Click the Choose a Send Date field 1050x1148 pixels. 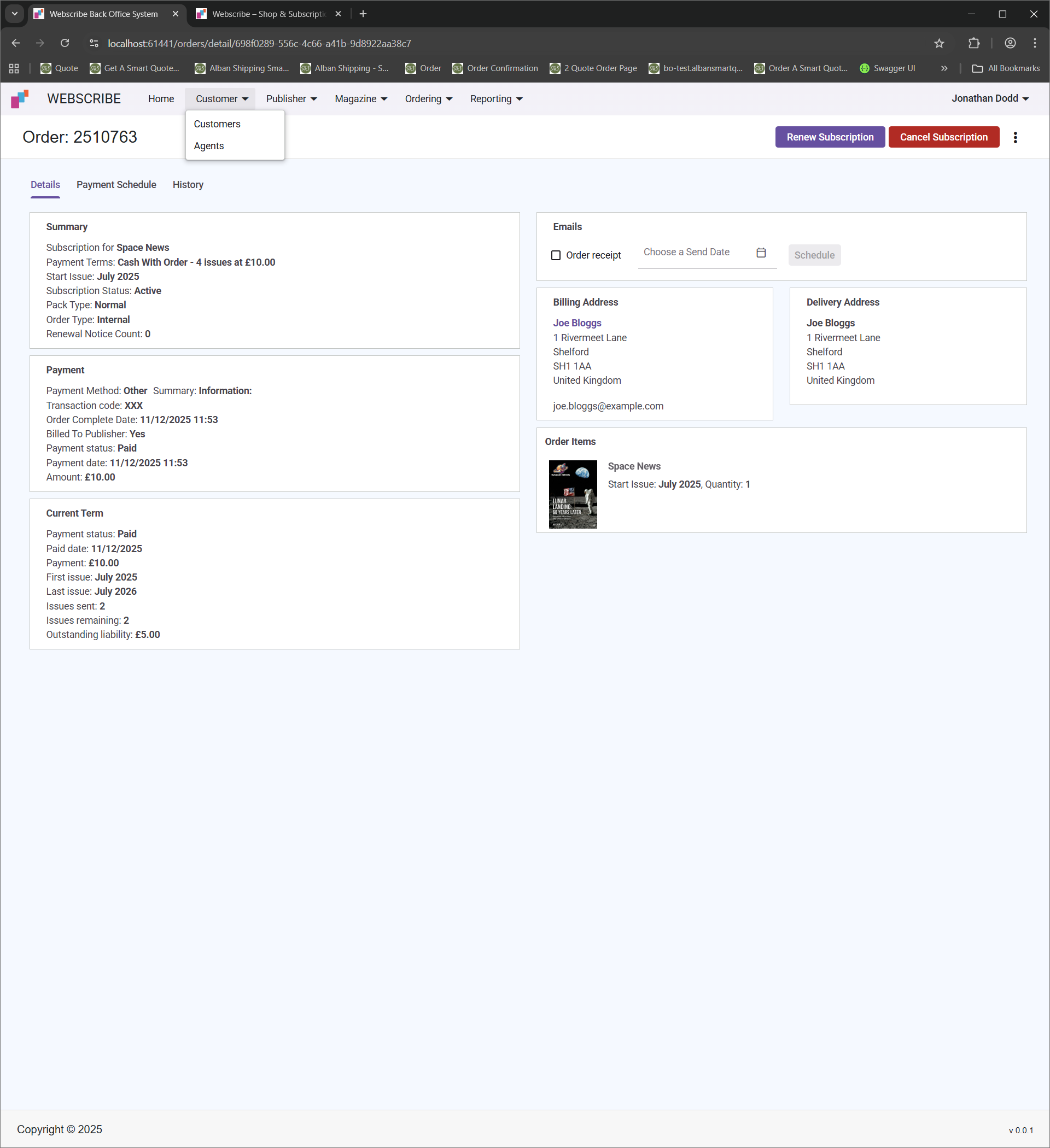tap(694, 252)
